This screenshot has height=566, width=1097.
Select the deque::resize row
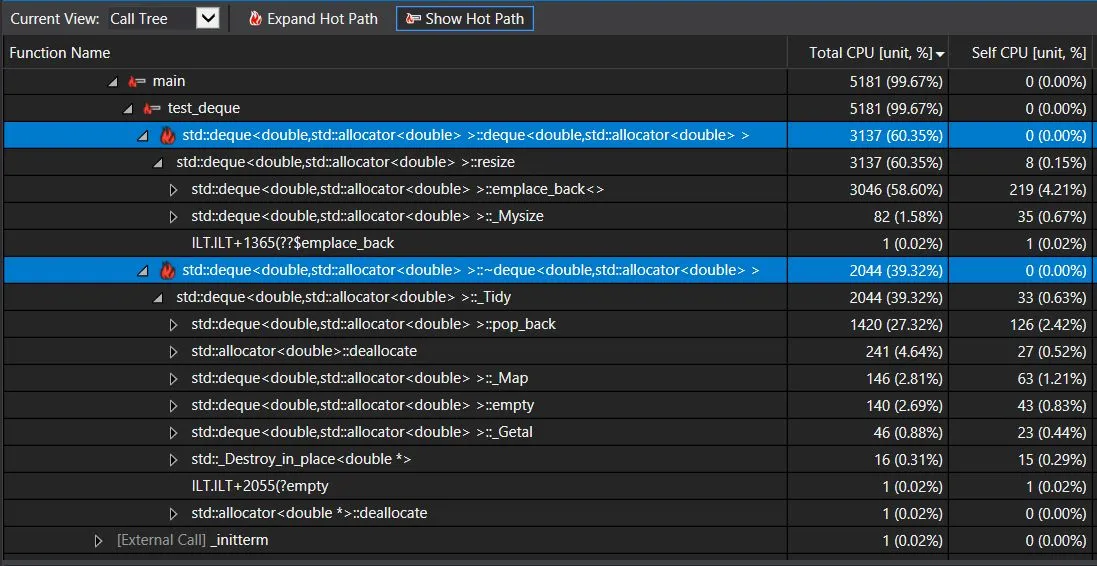(548, 162)
